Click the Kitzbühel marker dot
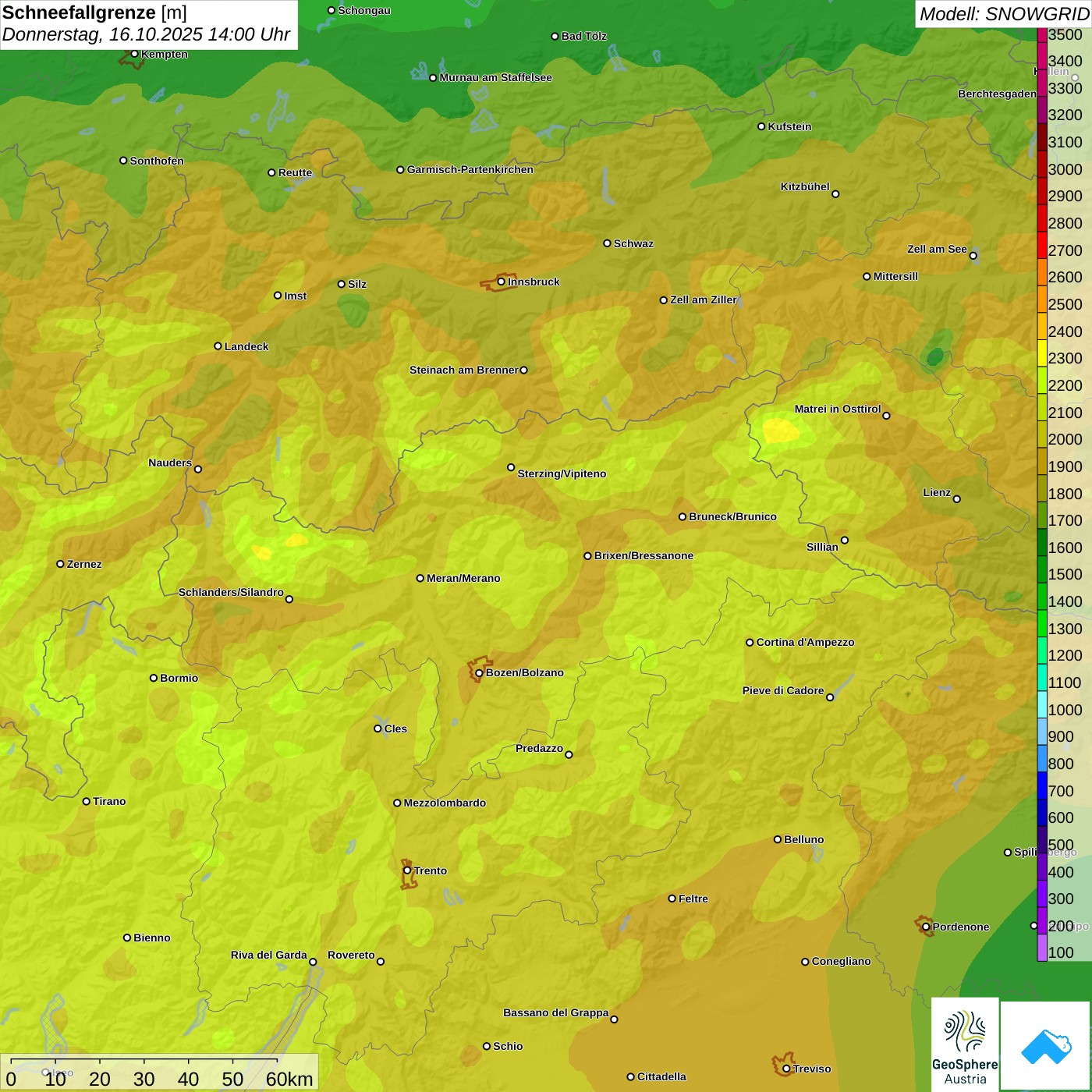Screen dimensions: 1092x1092 [835, 193]
